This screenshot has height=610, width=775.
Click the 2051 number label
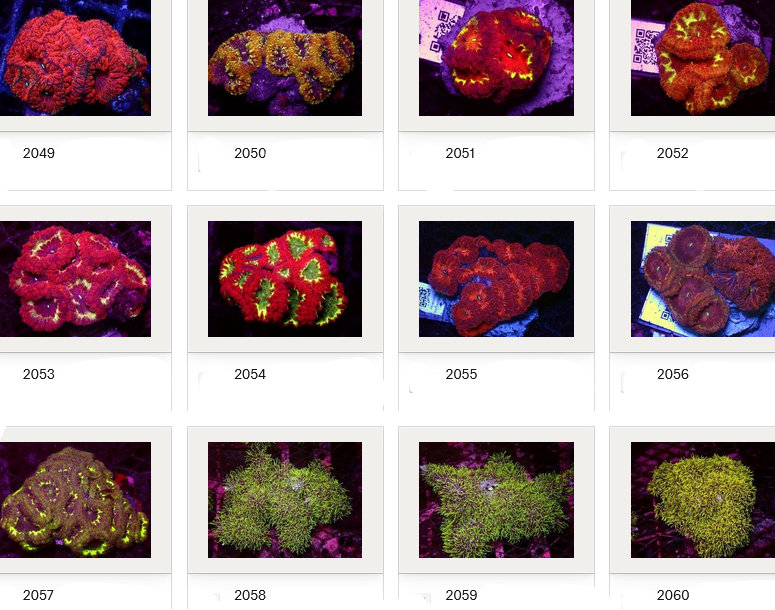click(461, 153)
